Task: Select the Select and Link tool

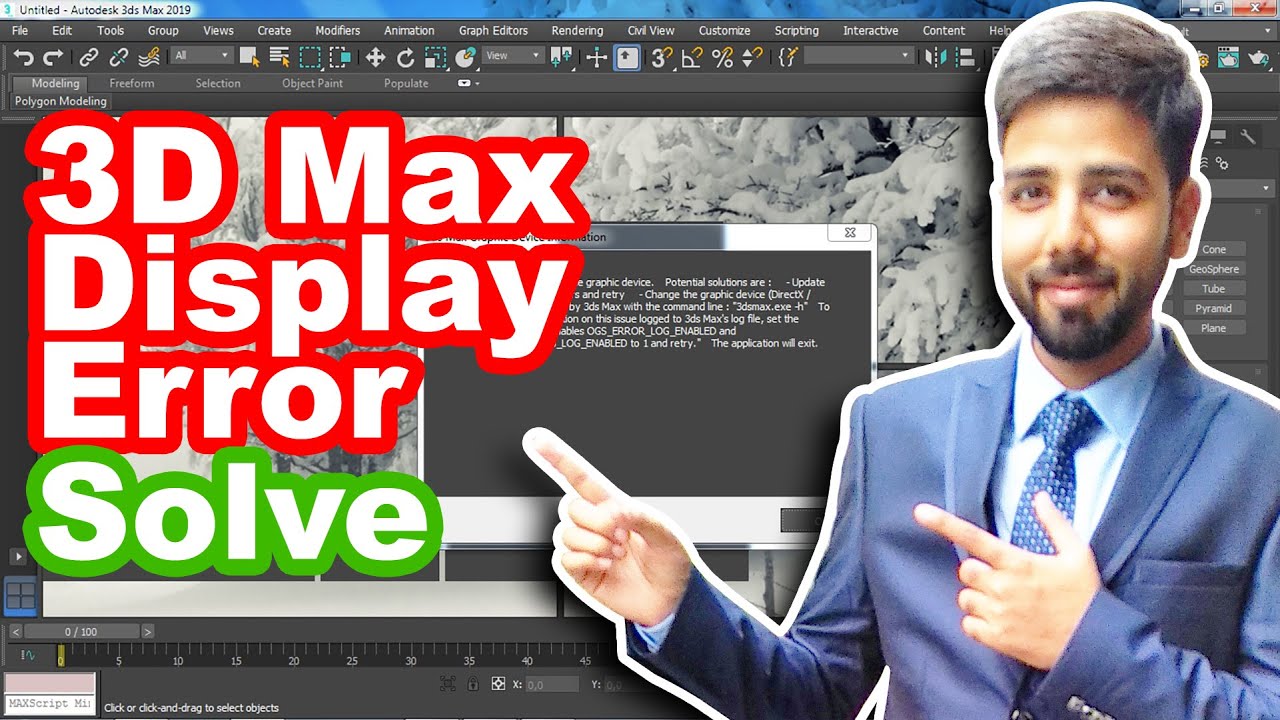Action: coord(89,57)
